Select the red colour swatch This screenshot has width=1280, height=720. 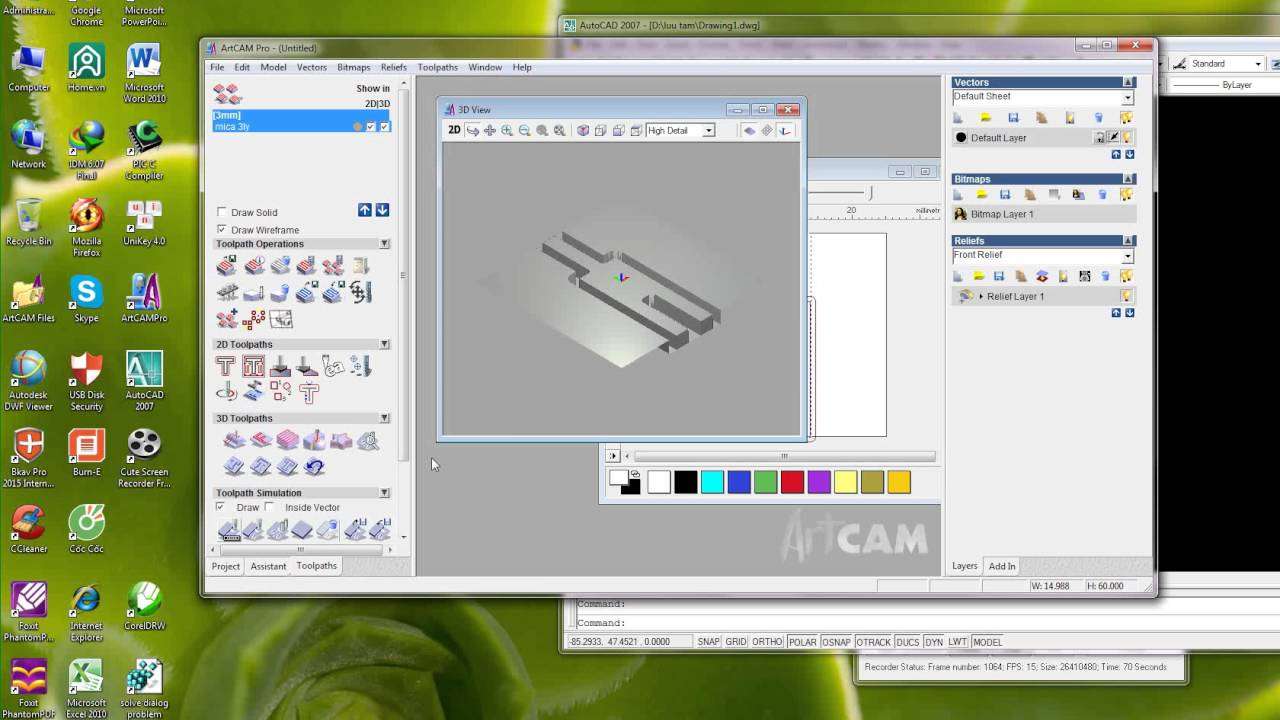[x=792, y=482]
